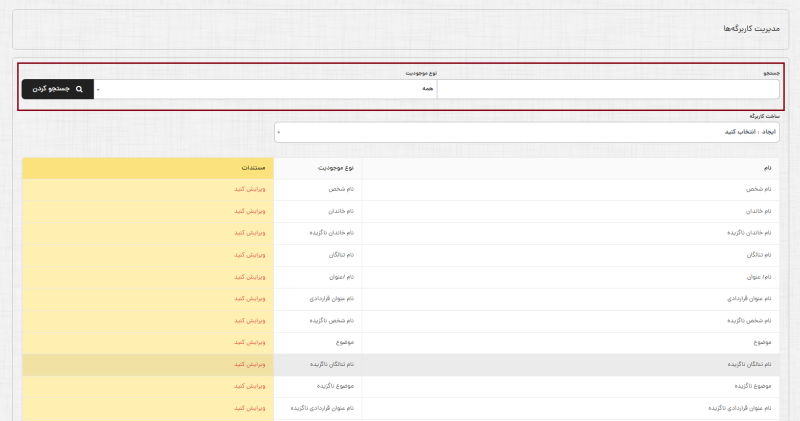Click the magnifier icon on the search button
Image resolution: width=800 pixels, height=421 pixels.
[x=80, y=90]
